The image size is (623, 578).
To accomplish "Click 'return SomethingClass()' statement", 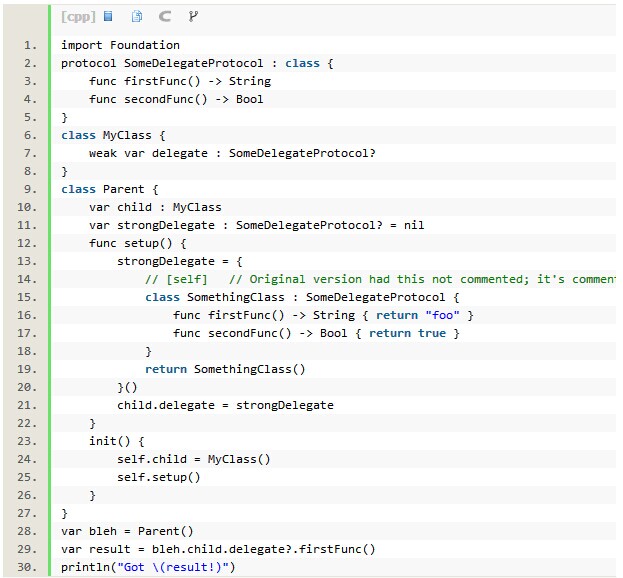I will point(225,369).
